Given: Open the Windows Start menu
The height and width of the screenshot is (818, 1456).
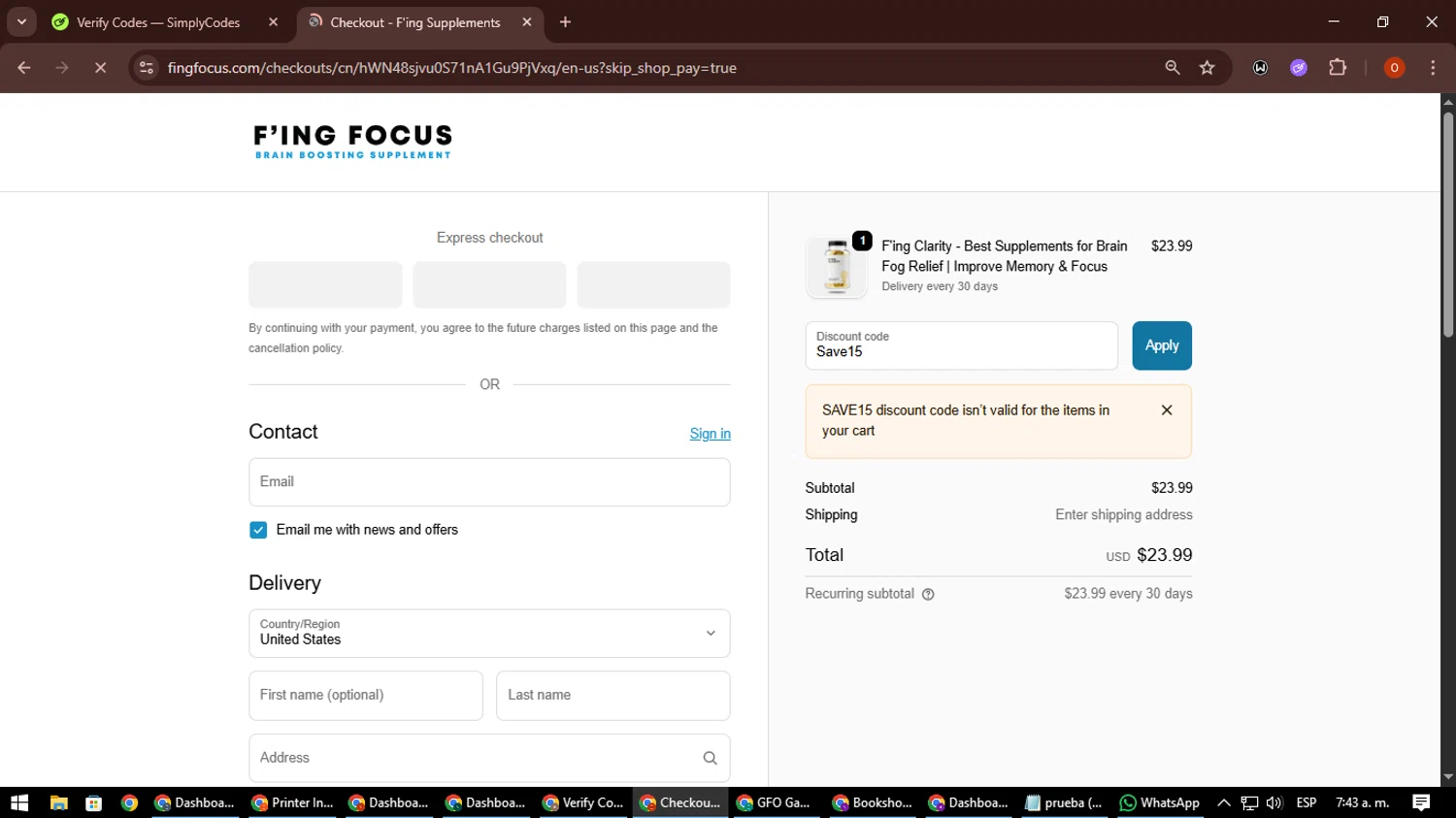Looking at the screenshot, I should 19,802.
